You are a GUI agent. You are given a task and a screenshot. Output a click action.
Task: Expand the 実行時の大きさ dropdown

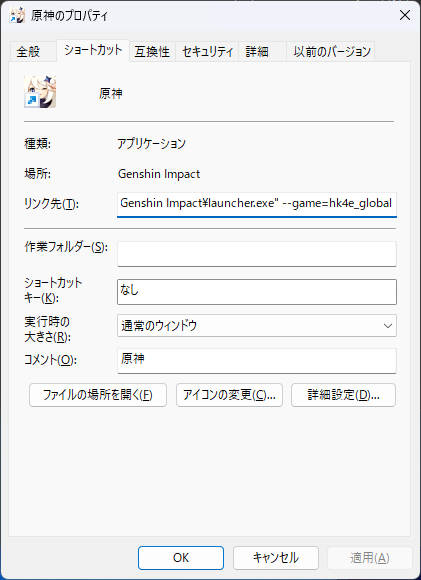coord(257,326)
